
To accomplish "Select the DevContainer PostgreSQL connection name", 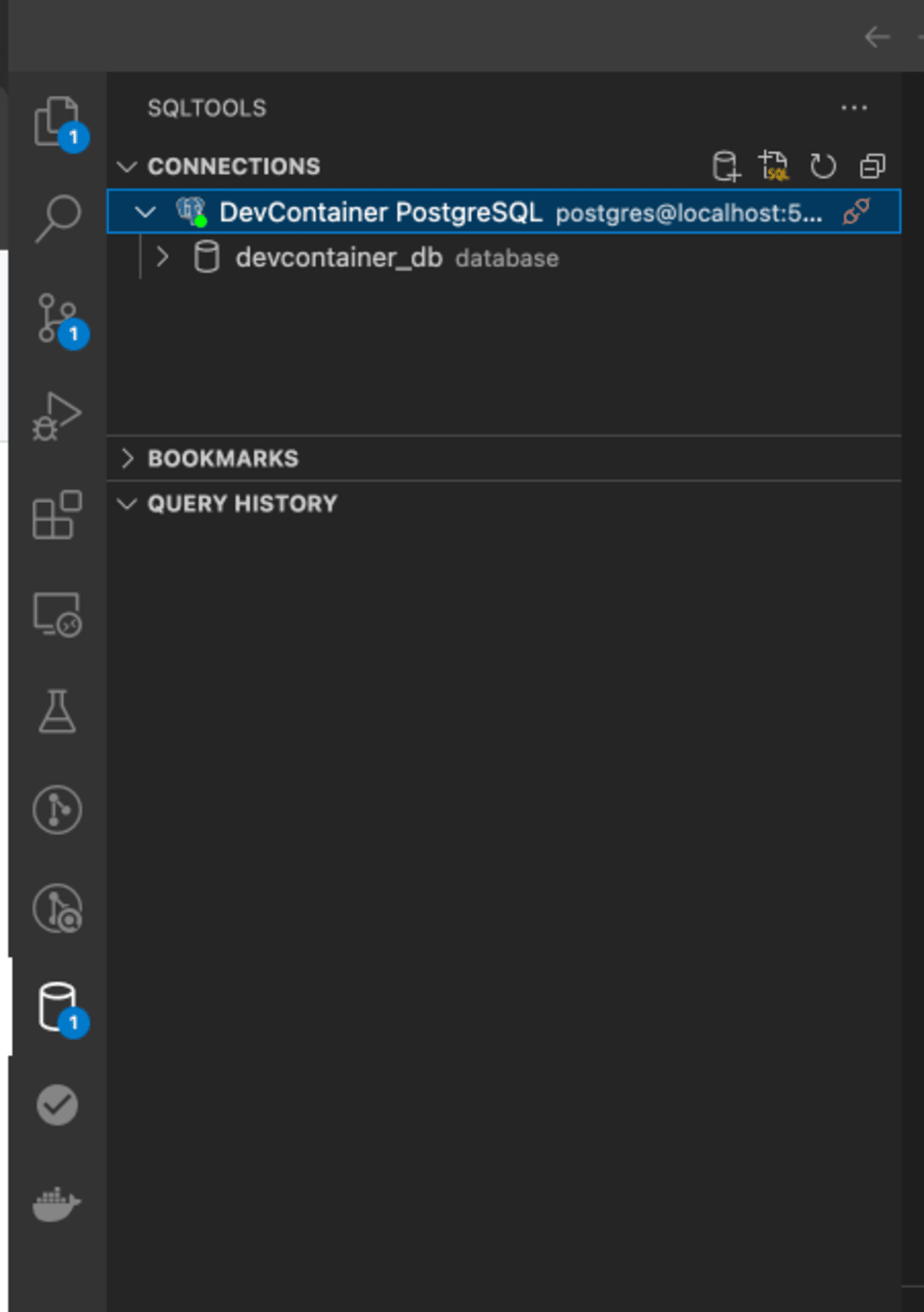I will pos(380,213).
